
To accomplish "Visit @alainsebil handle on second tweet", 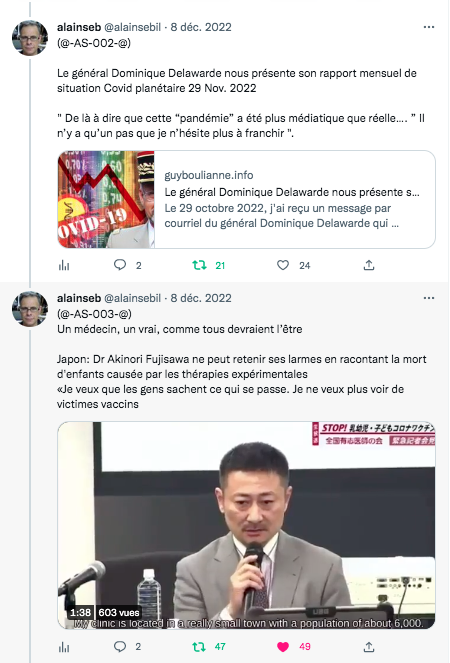I will coord(132,298).
